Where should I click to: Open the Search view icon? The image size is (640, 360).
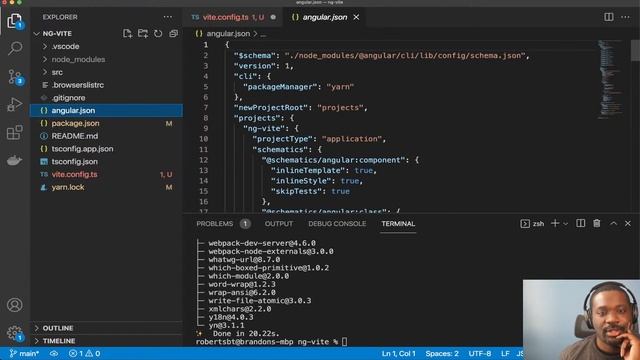click(x=15, y=48)
